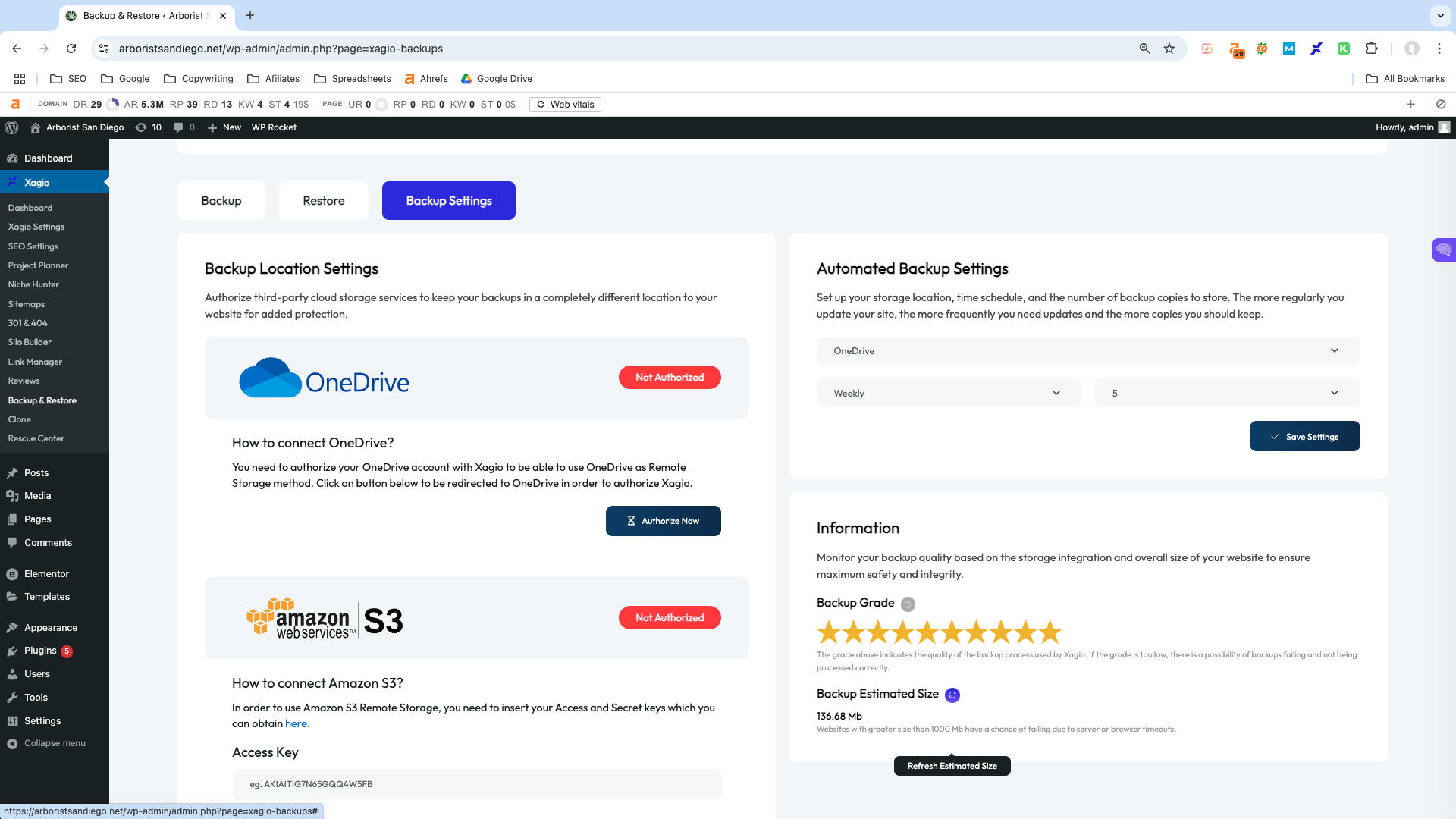Open Project Planner in sidebar
This screenshot has width=1456, height=819.
(38, 265)
